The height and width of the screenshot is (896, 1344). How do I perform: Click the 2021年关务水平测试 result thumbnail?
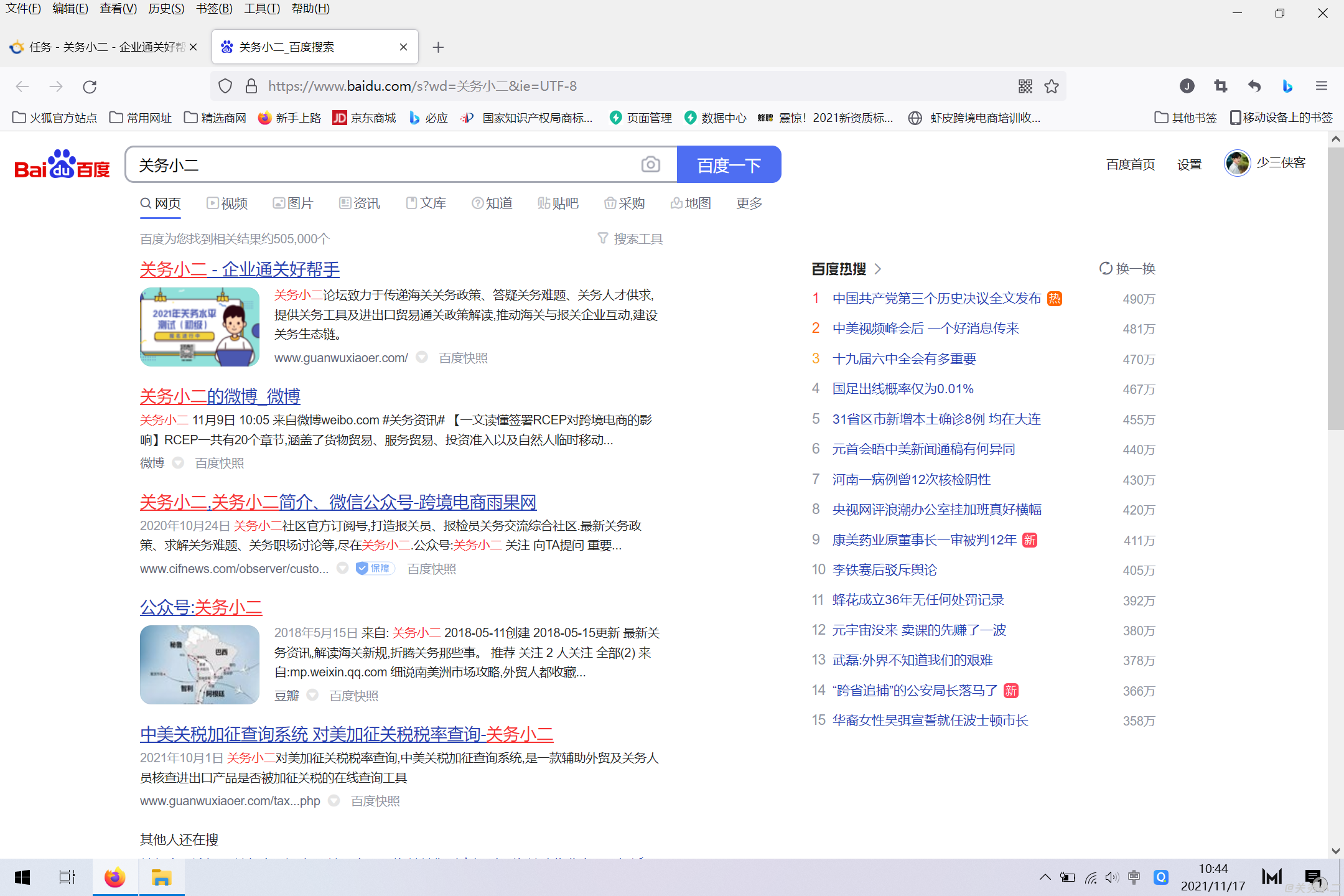coord(200,327)
